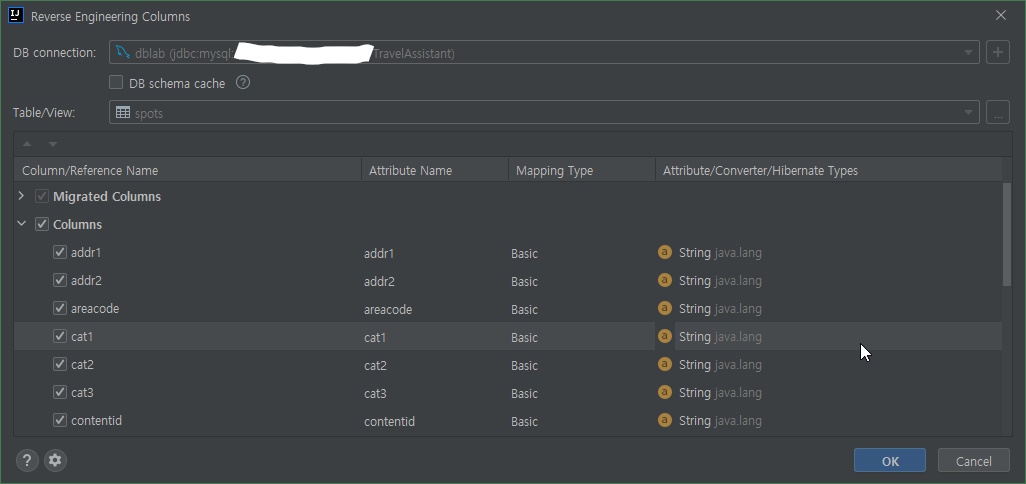Viewport: 1026px width, 484px height.
Task: Open the settings gear icon
Action: (55, 461)
